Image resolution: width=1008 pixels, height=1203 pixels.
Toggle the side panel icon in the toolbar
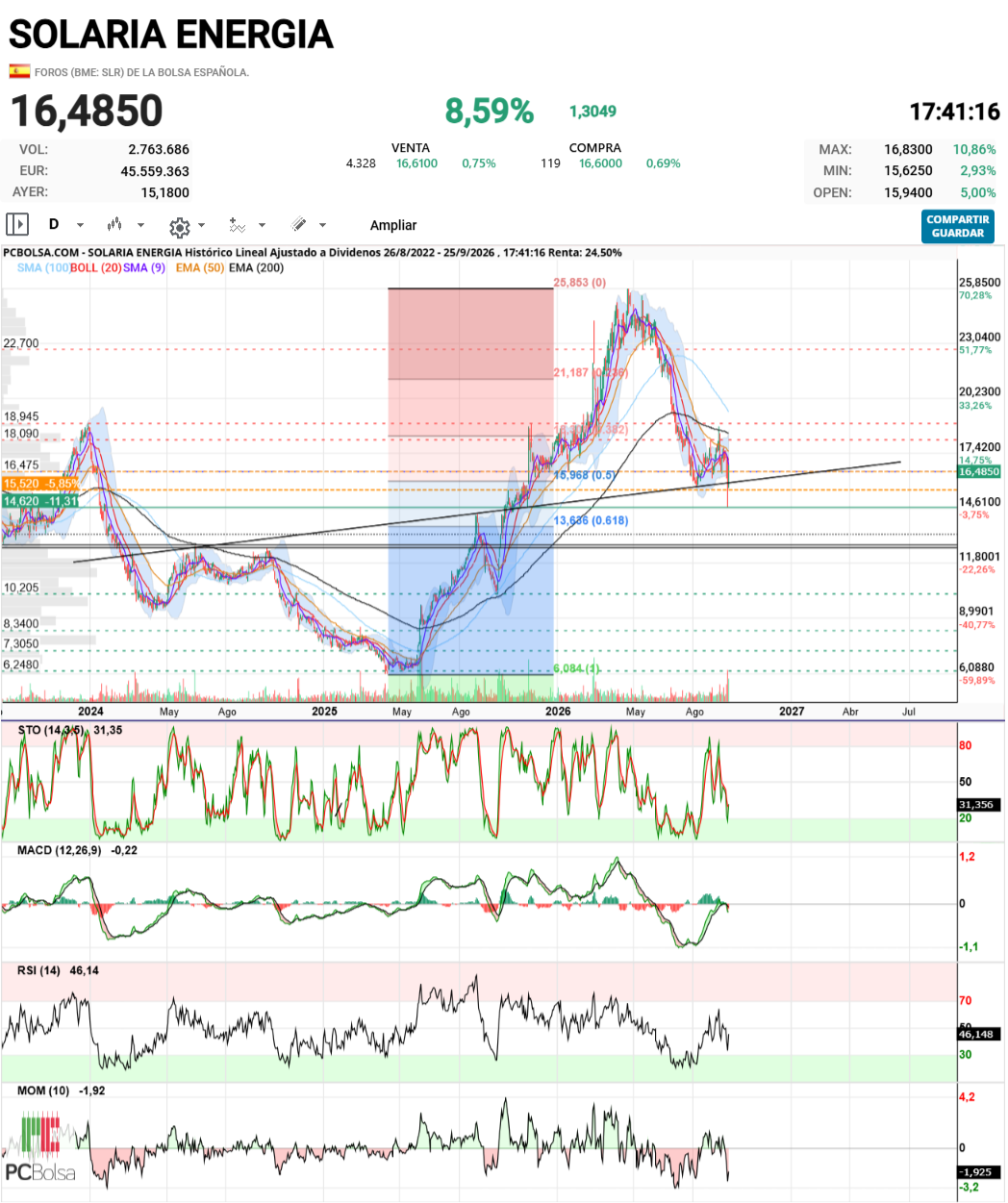coord(17,224)
